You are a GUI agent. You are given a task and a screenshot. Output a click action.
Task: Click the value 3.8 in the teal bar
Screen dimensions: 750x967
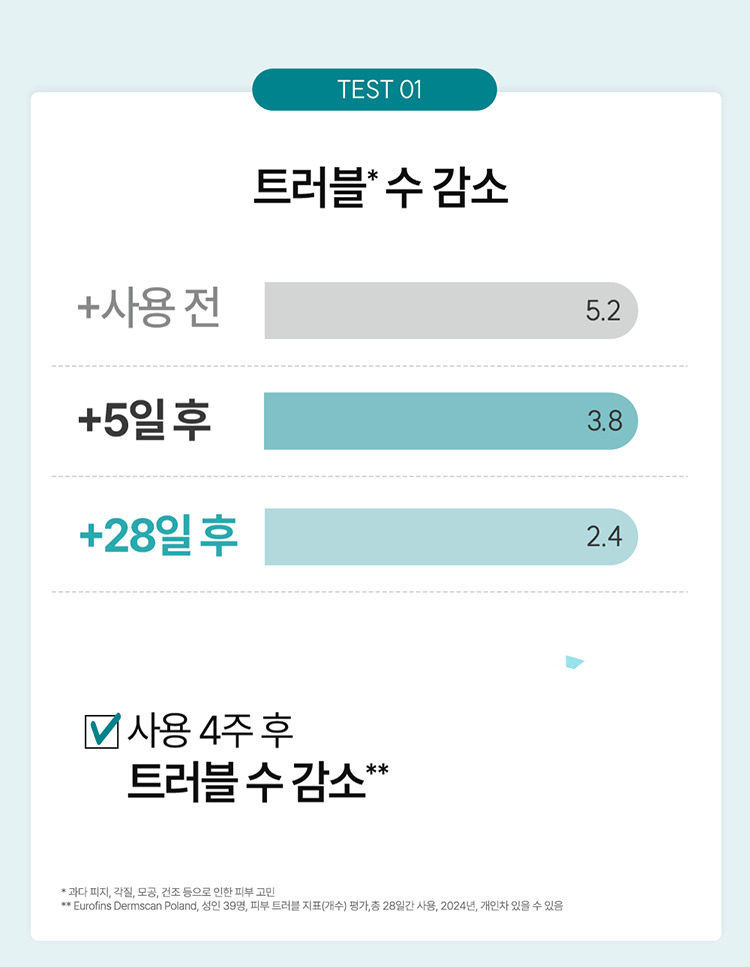tap(604, 421)
